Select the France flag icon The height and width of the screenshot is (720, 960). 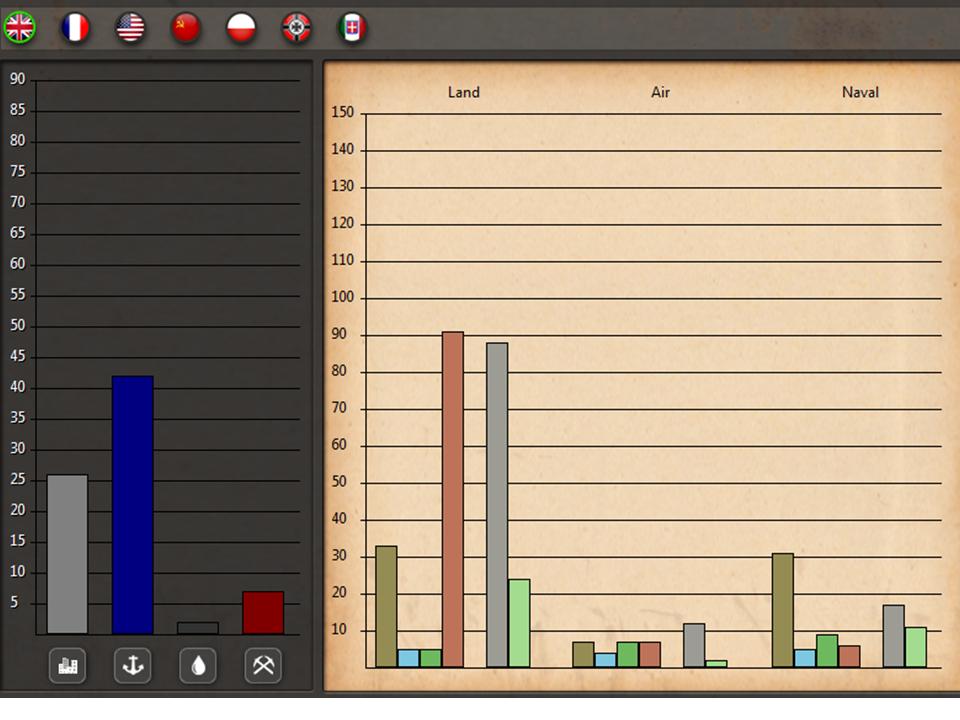[75, 28]
